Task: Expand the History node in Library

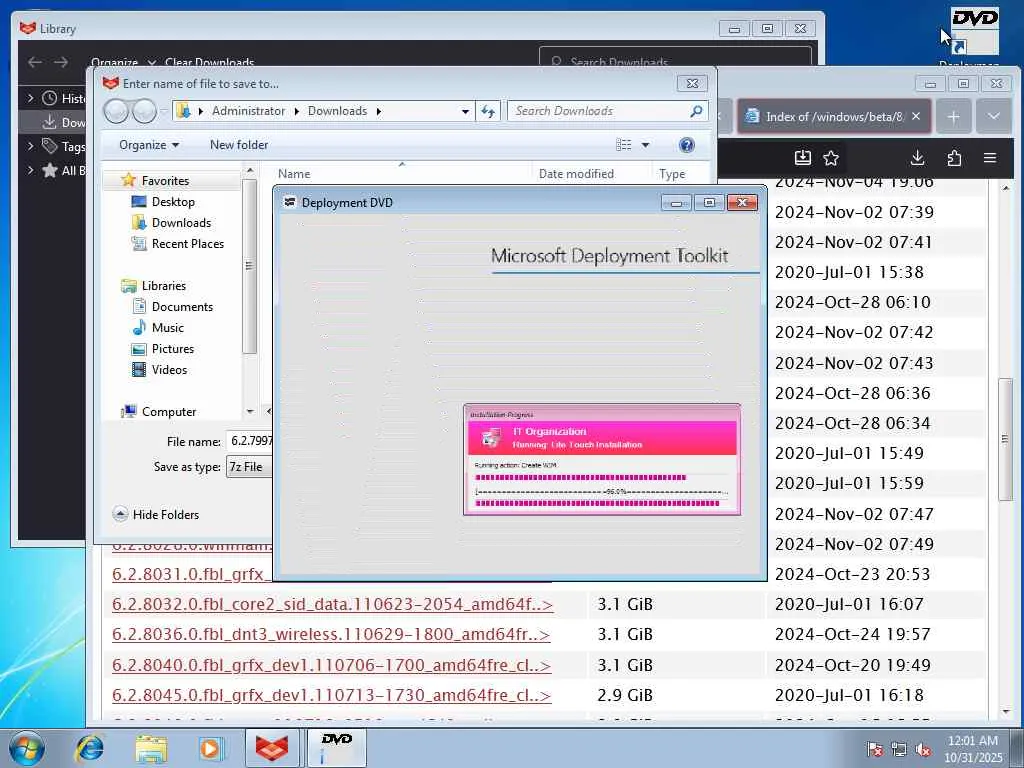Action: click(30, 98)
